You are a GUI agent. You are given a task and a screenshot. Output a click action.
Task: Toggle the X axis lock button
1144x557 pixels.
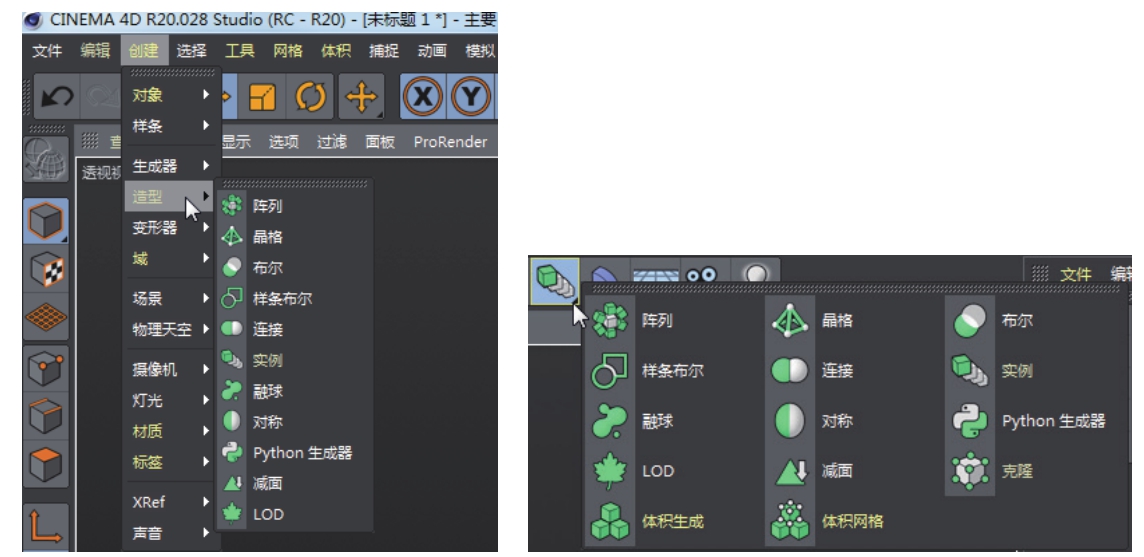pos(423,96)
